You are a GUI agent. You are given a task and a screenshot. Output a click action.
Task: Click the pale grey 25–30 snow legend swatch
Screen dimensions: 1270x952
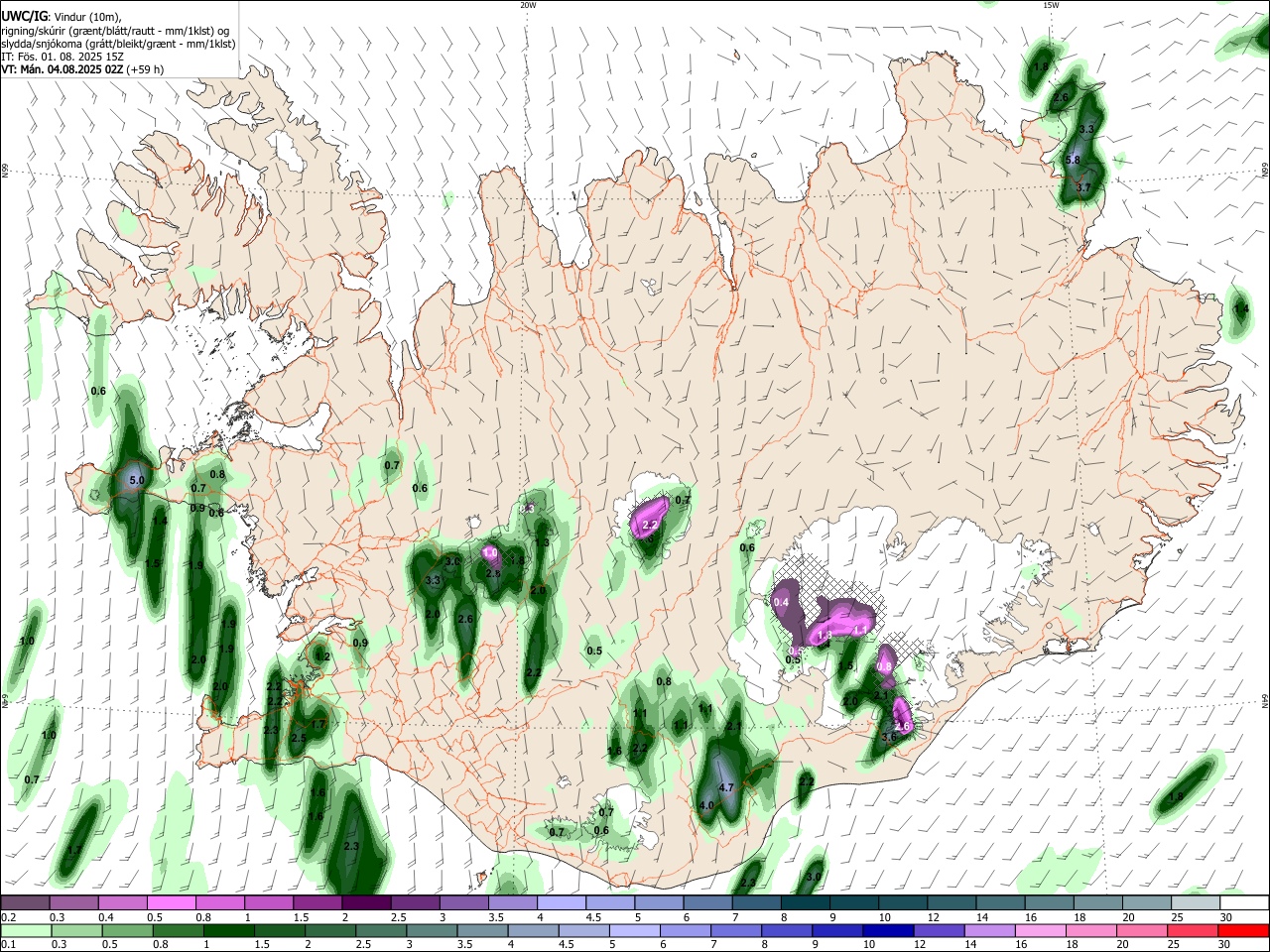pos(1197,903)
